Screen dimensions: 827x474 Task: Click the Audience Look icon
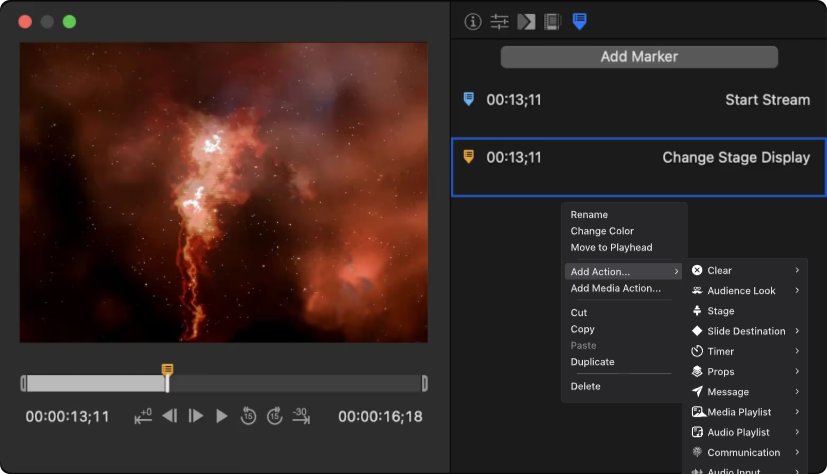tap(697, 290)
